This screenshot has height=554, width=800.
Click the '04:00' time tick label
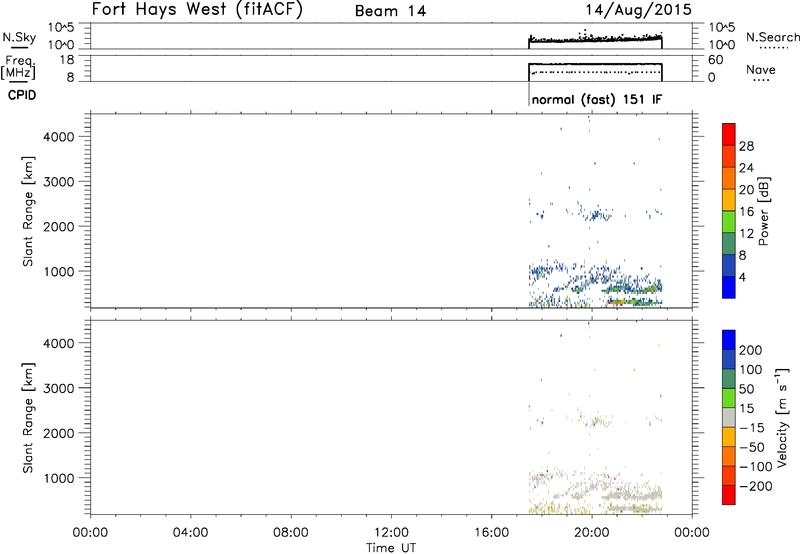[x=191, y=533]
